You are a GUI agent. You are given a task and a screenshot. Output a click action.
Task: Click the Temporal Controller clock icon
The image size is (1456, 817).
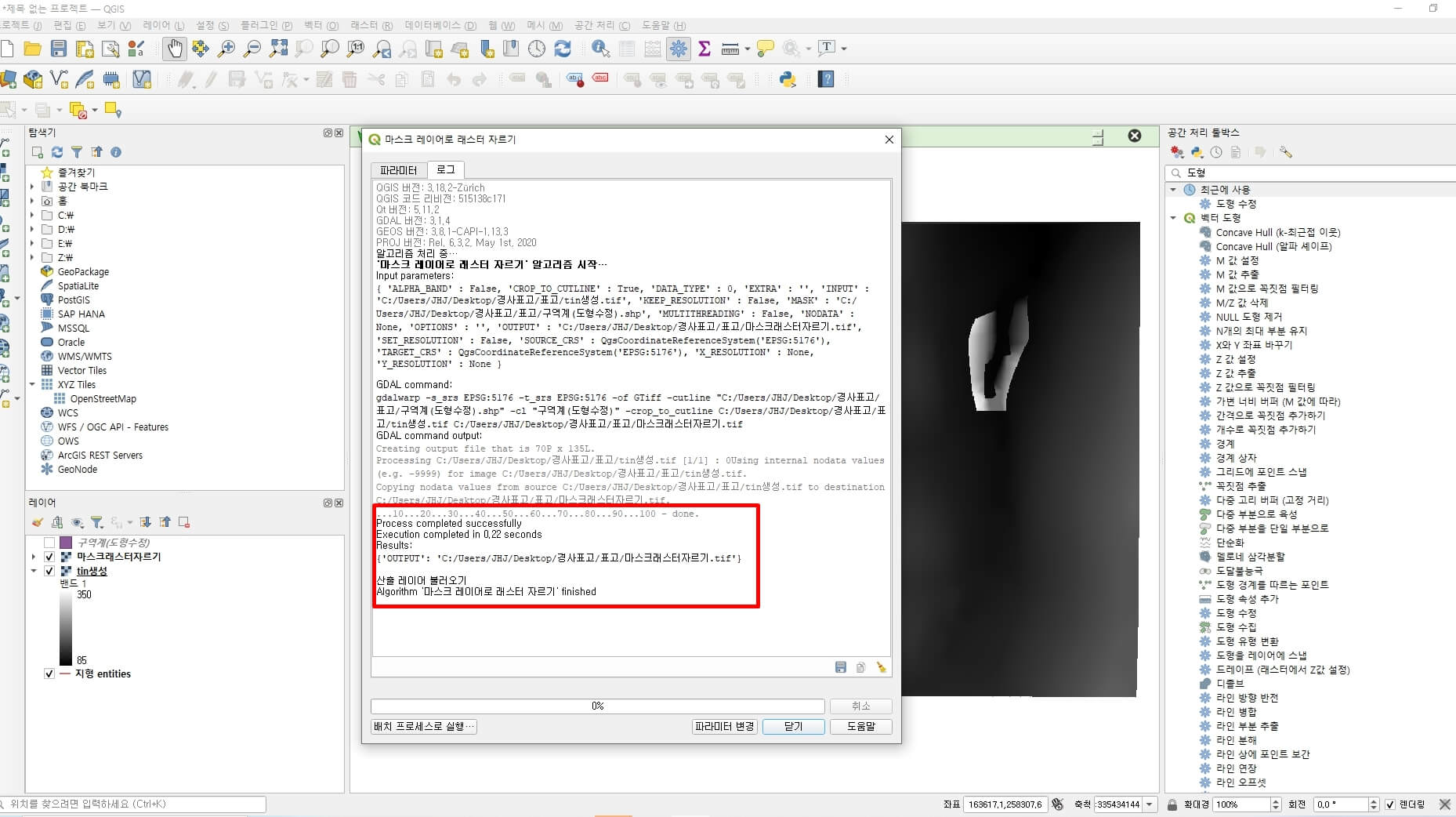tap(537, 49)
